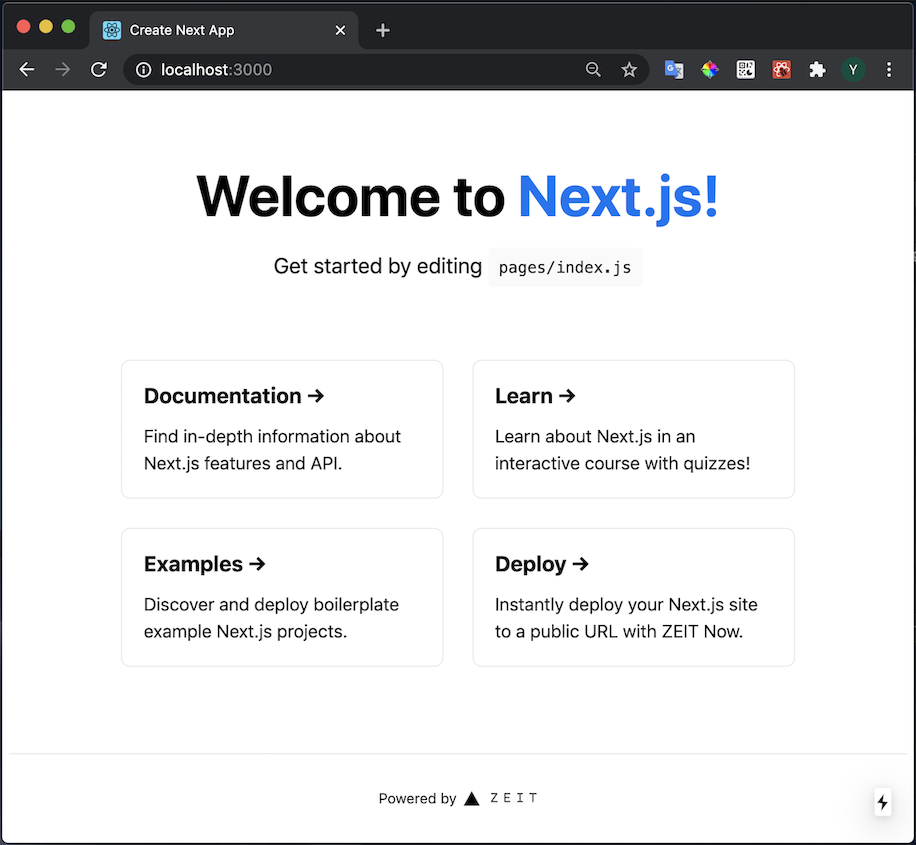Click the 'Get started by editing' text

click(377, 266)
